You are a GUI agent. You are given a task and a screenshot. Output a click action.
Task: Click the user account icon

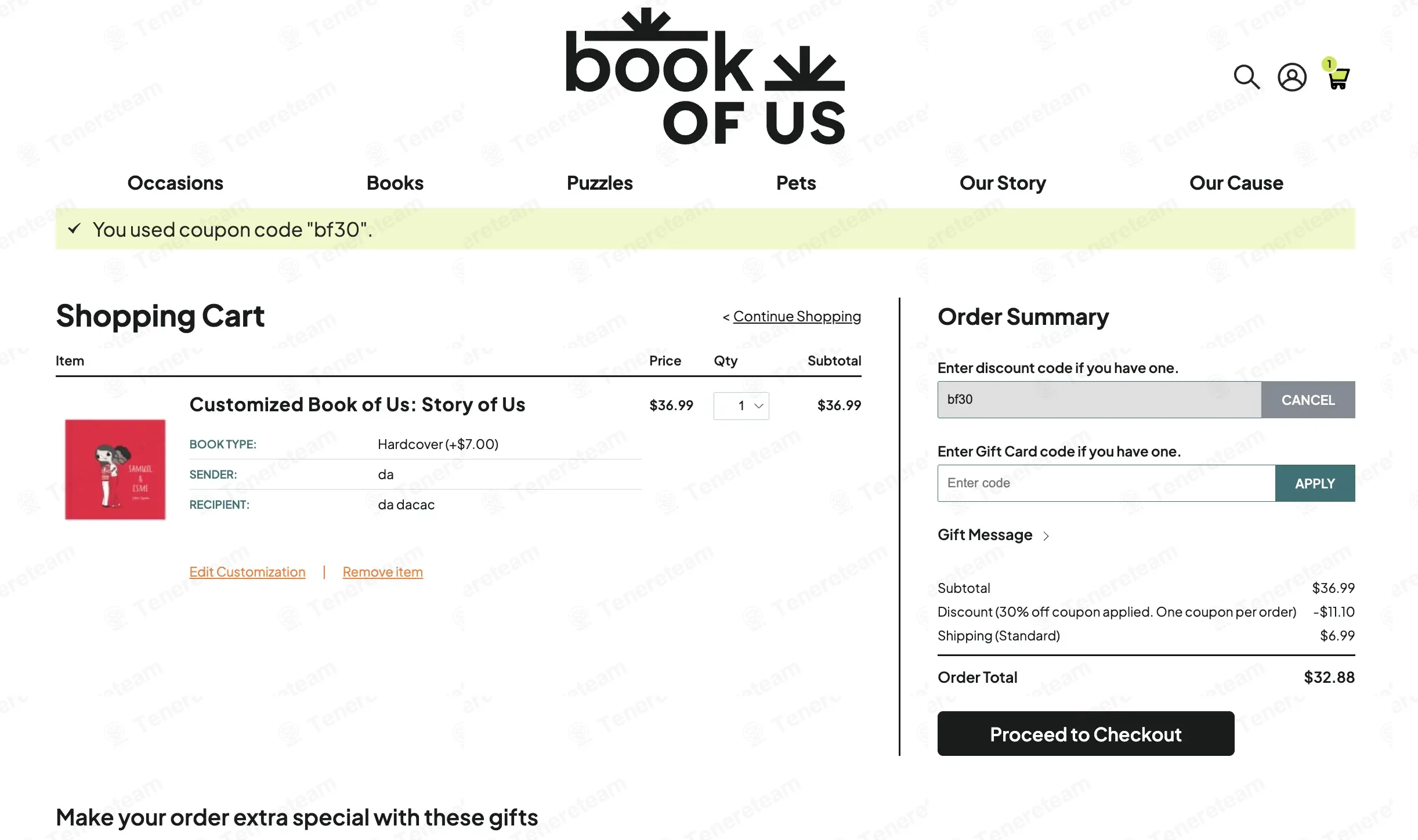[x=1292, y=77]
